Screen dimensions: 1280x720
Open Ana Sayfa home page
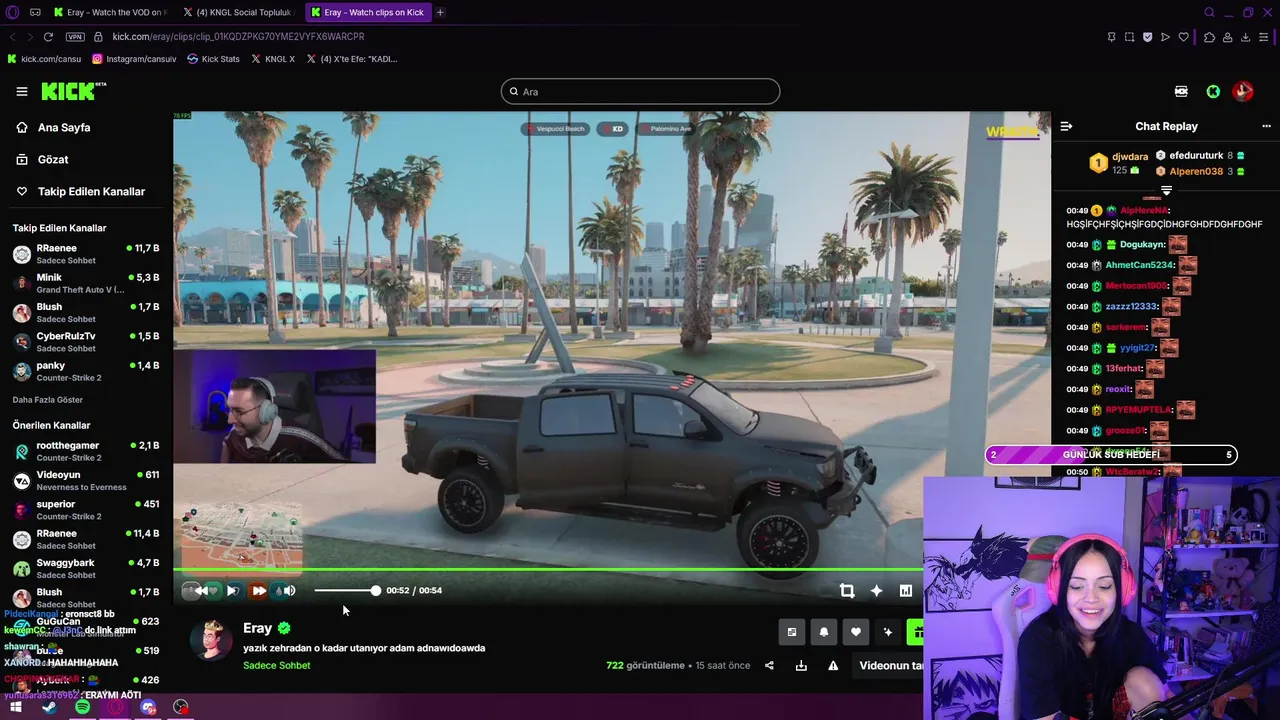pos(54,127)
